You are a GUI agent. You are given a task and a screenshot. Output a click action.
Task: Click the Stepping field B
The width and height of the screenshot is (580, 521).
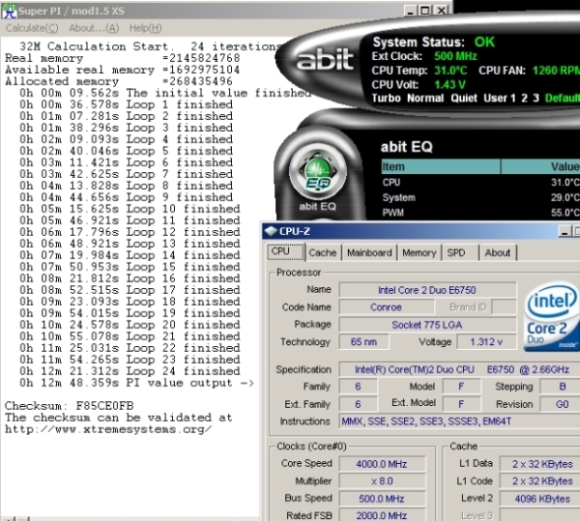pos(560,387)
